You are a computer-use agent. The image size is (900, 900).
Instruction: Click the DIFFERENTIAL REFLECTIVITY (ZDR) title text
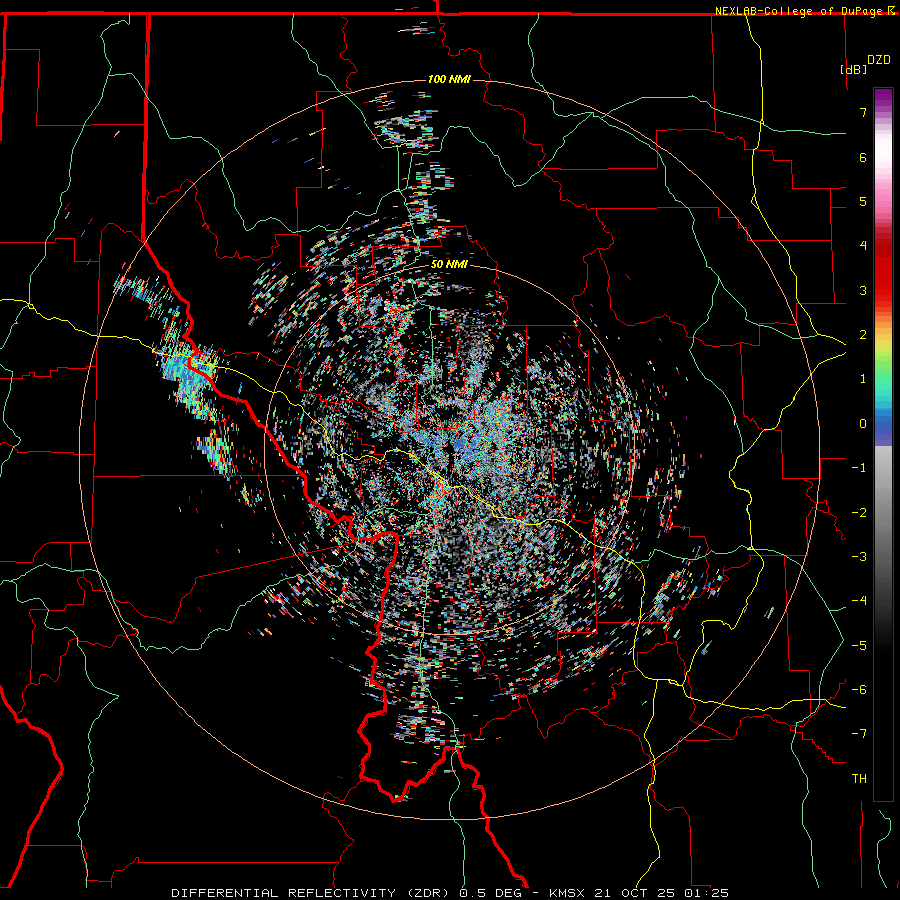312,893
